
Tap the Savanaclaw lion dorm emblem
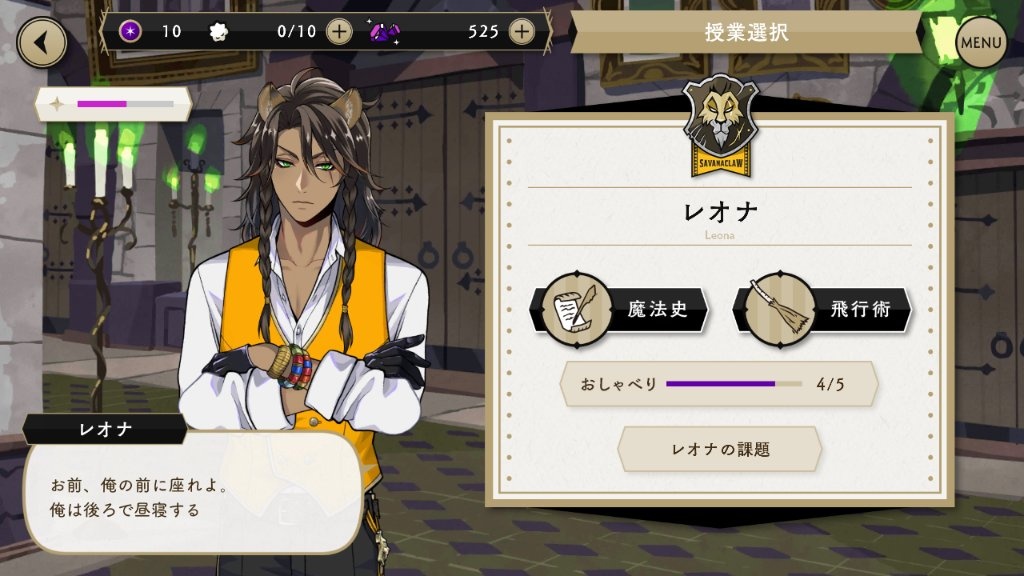(720, 127)
